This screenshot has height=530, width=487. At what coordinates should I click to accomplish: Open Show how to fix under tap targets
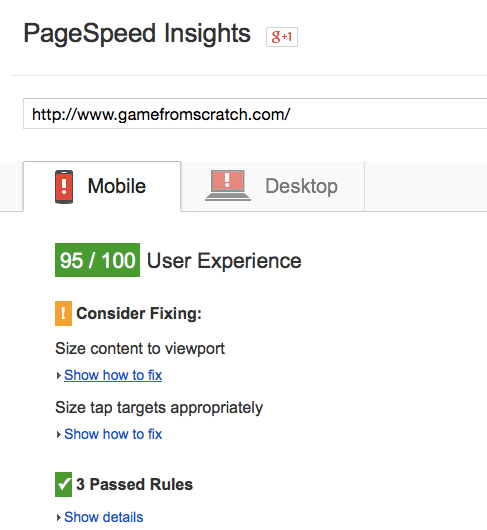tap(113, 434)
